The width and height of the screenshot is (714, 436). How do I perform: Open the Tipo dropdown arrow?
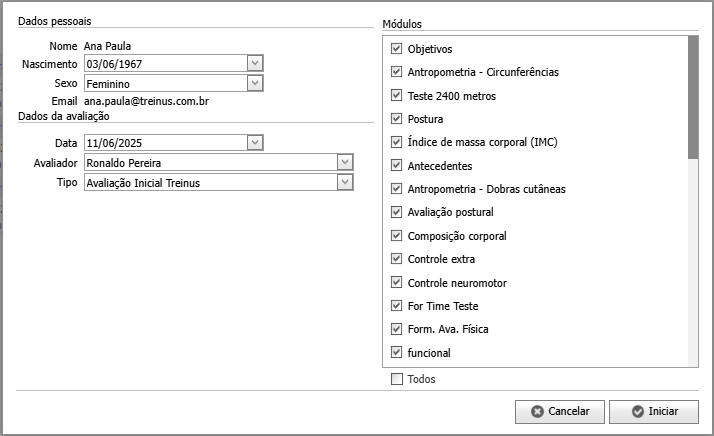click(x=345, y=182)
